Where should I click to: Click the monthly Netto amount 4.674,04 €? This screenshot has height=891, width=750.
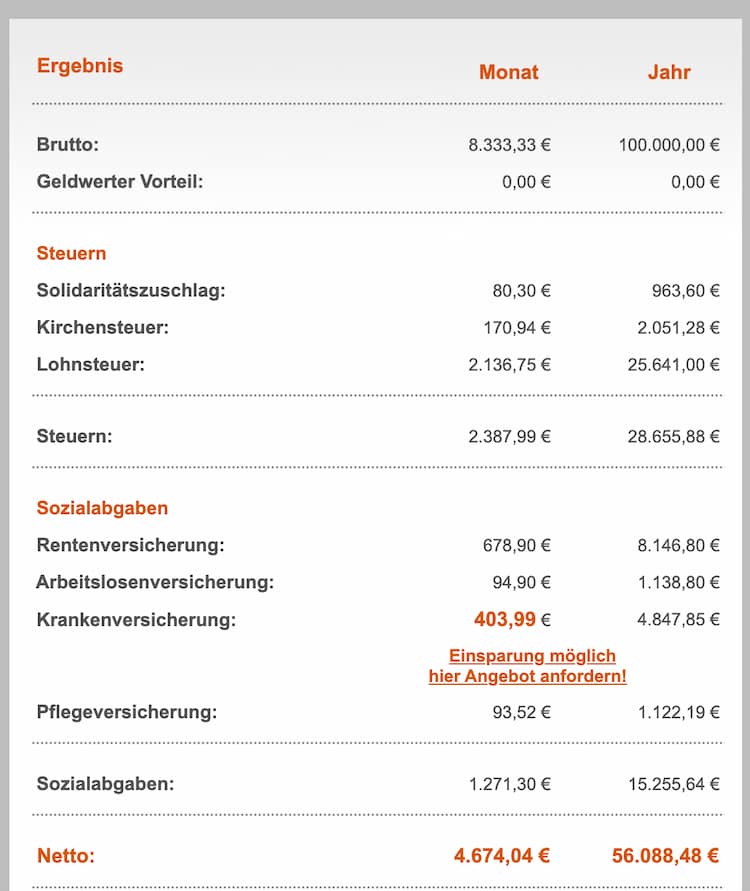(501, 856)
